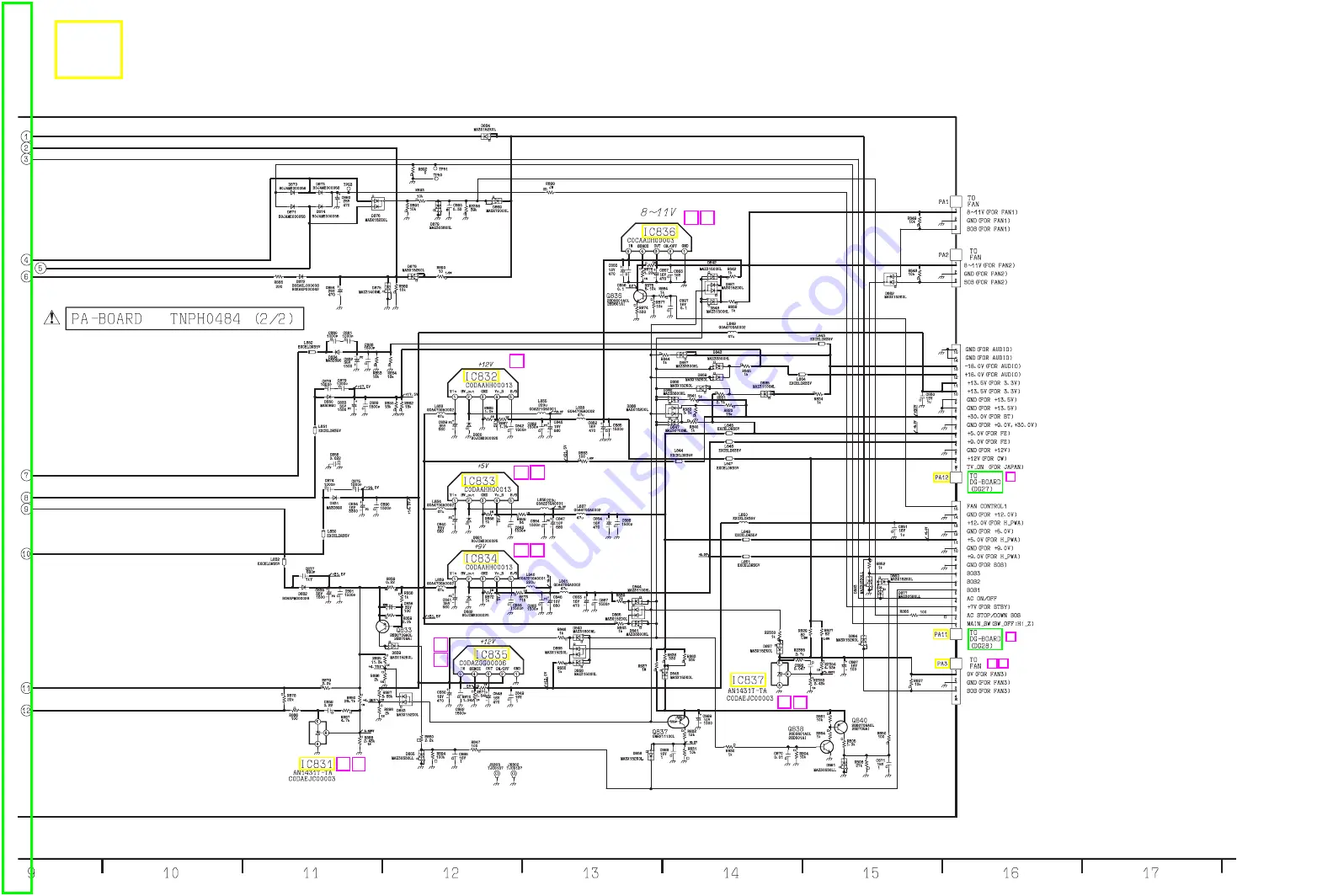The width and height of the screenshot is (1333, 896).
Task: Click the AN1431T-TA text under IC837
Action: (748, 691)
